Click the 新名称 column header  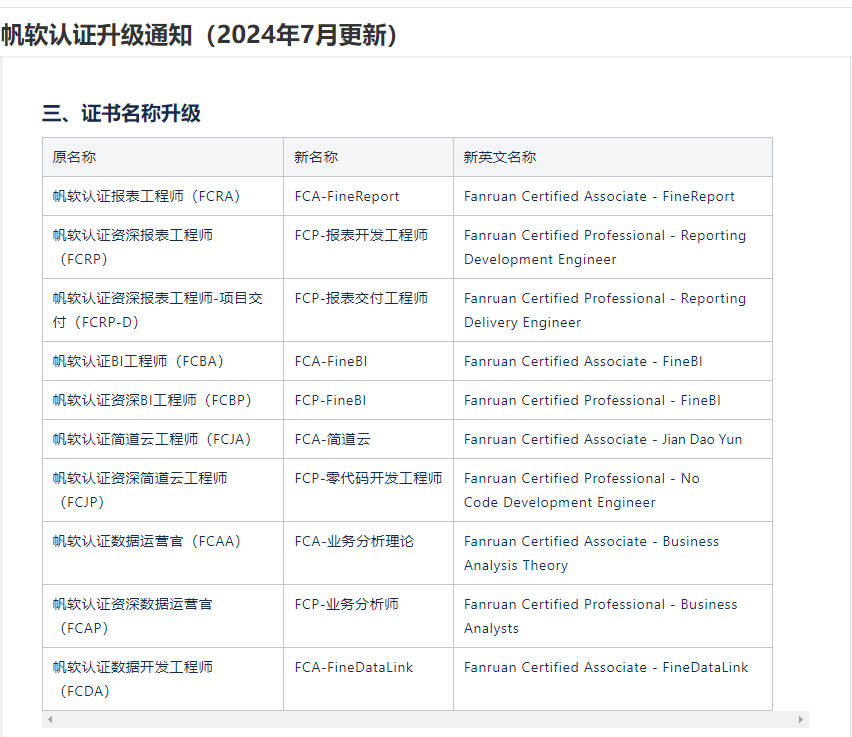click(x=368, y=157)
